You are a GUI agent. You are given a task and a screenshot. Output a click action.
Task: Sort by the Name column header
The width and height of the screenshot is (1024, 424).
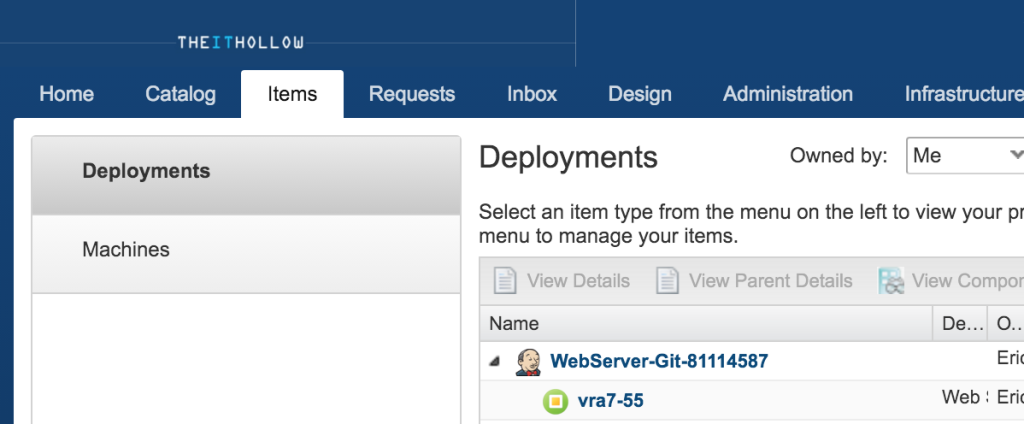[707, 323]
